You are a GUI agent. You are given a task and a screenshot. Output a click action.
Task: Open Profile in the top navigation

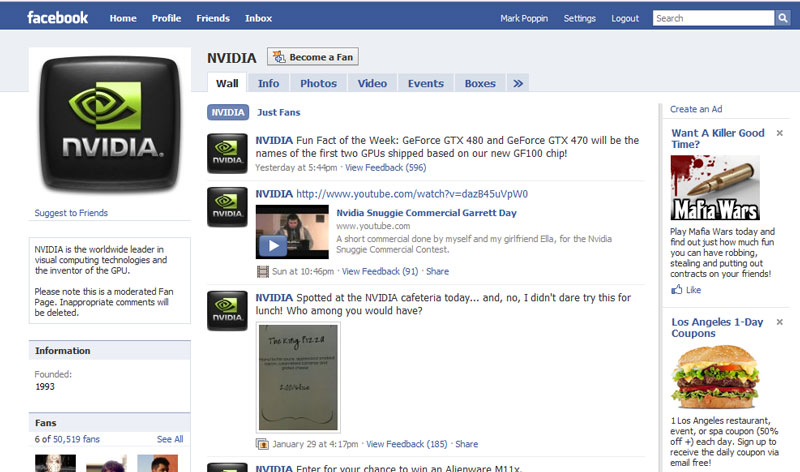[x=166, y=18]
